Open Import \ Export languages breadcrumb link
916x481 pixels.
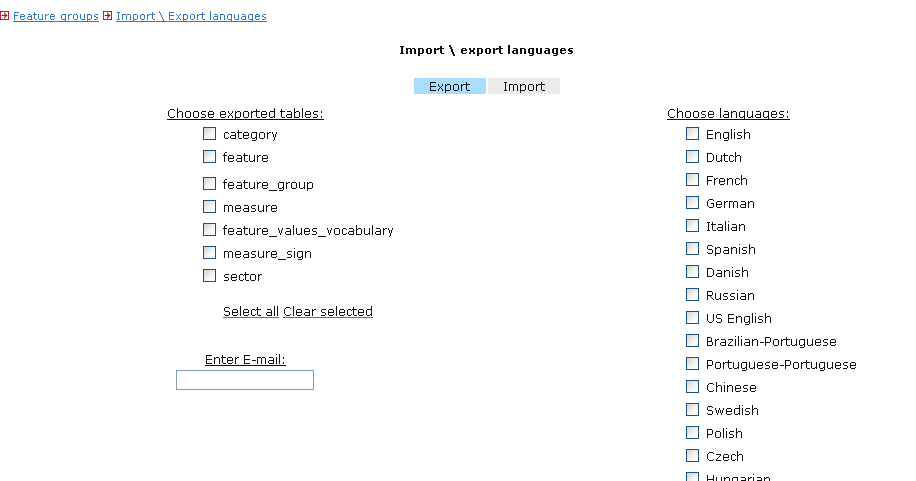click(191, 16)
